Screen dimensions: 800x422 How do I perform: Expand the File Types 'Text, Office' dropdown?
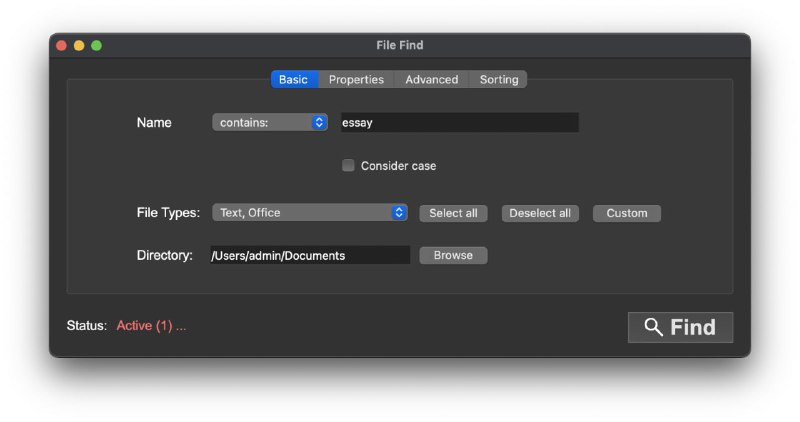[x=309, y=213]
